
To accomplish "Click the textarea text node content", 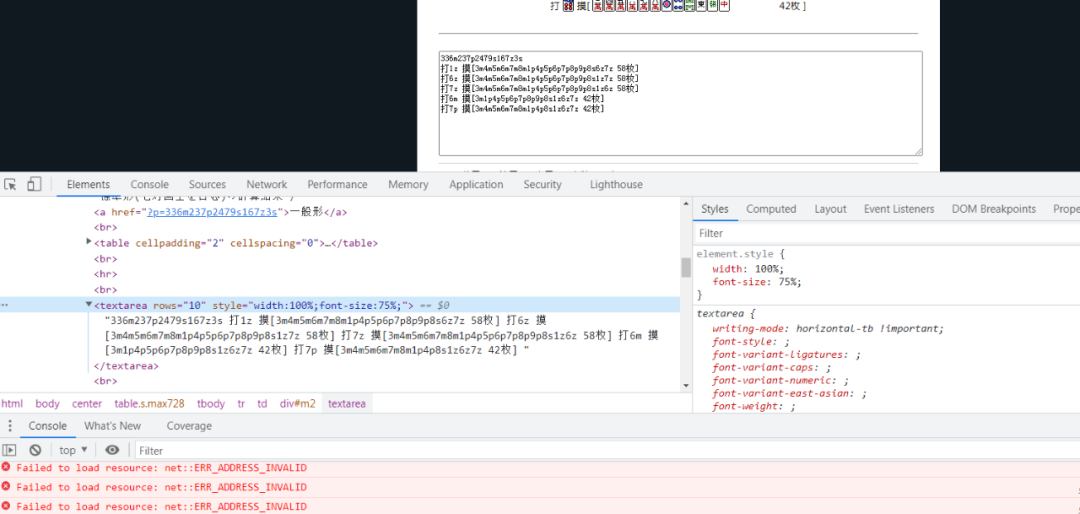I will (382, 336).
